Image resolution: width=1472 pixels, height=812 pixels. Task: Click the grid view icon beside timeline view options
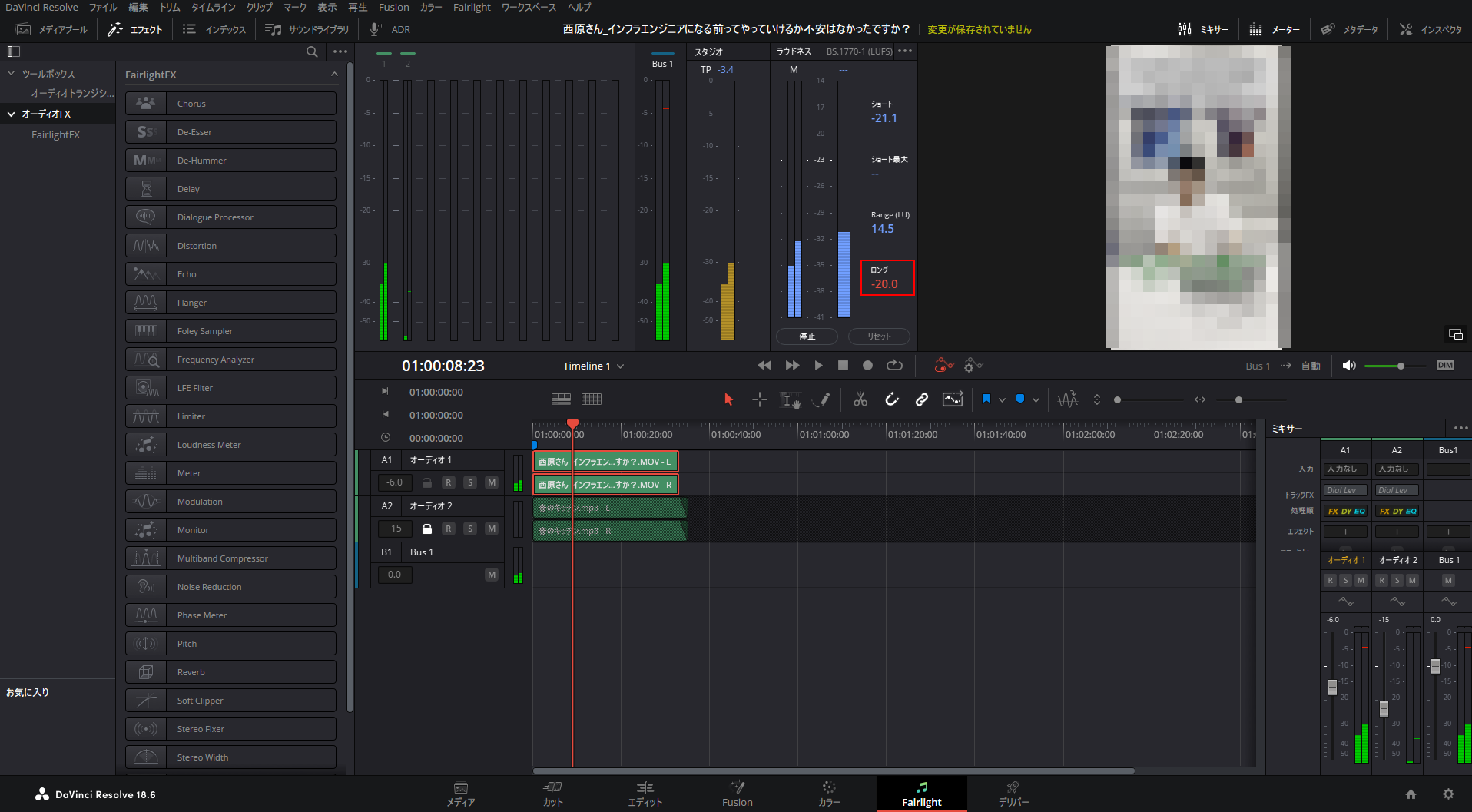[x=592, y=399]
